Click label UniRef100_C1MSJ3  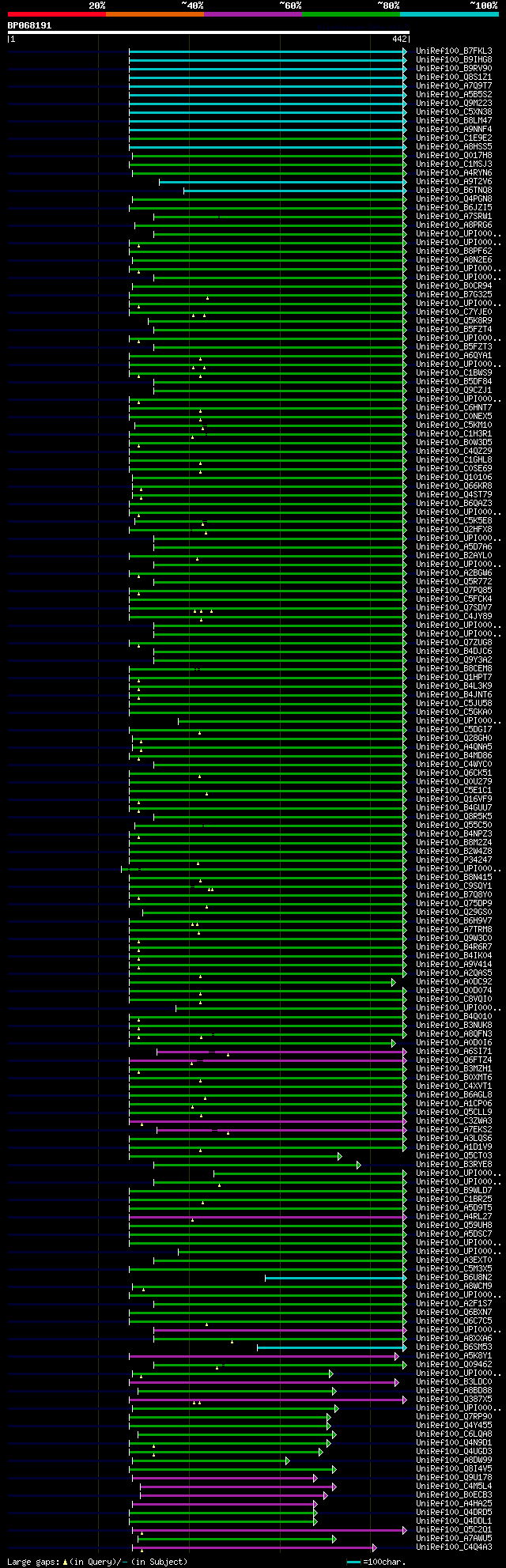click(454, 164)
